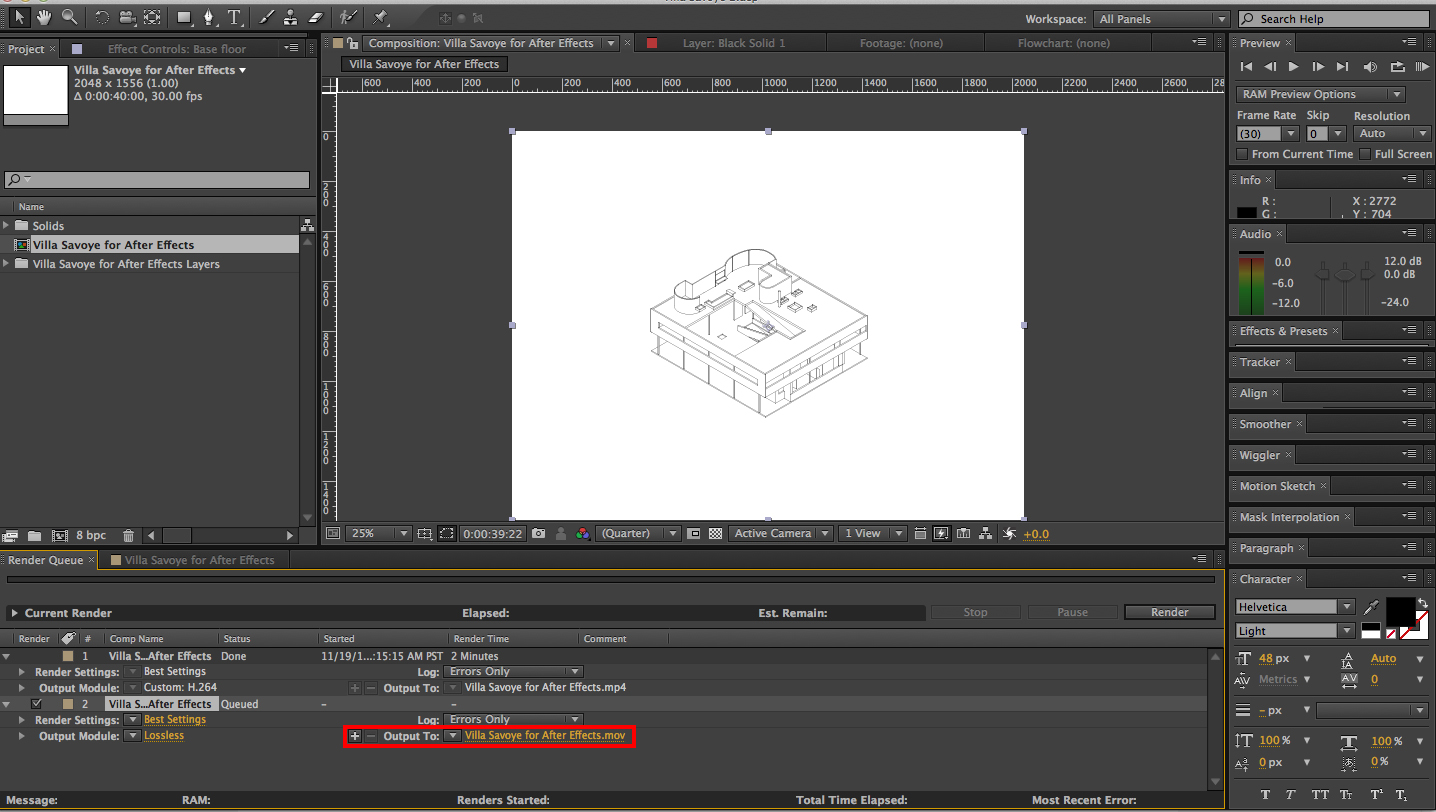Select the Zoom magnifier tool
This screenshot has width=1436, height=812.
click(69, 17)
